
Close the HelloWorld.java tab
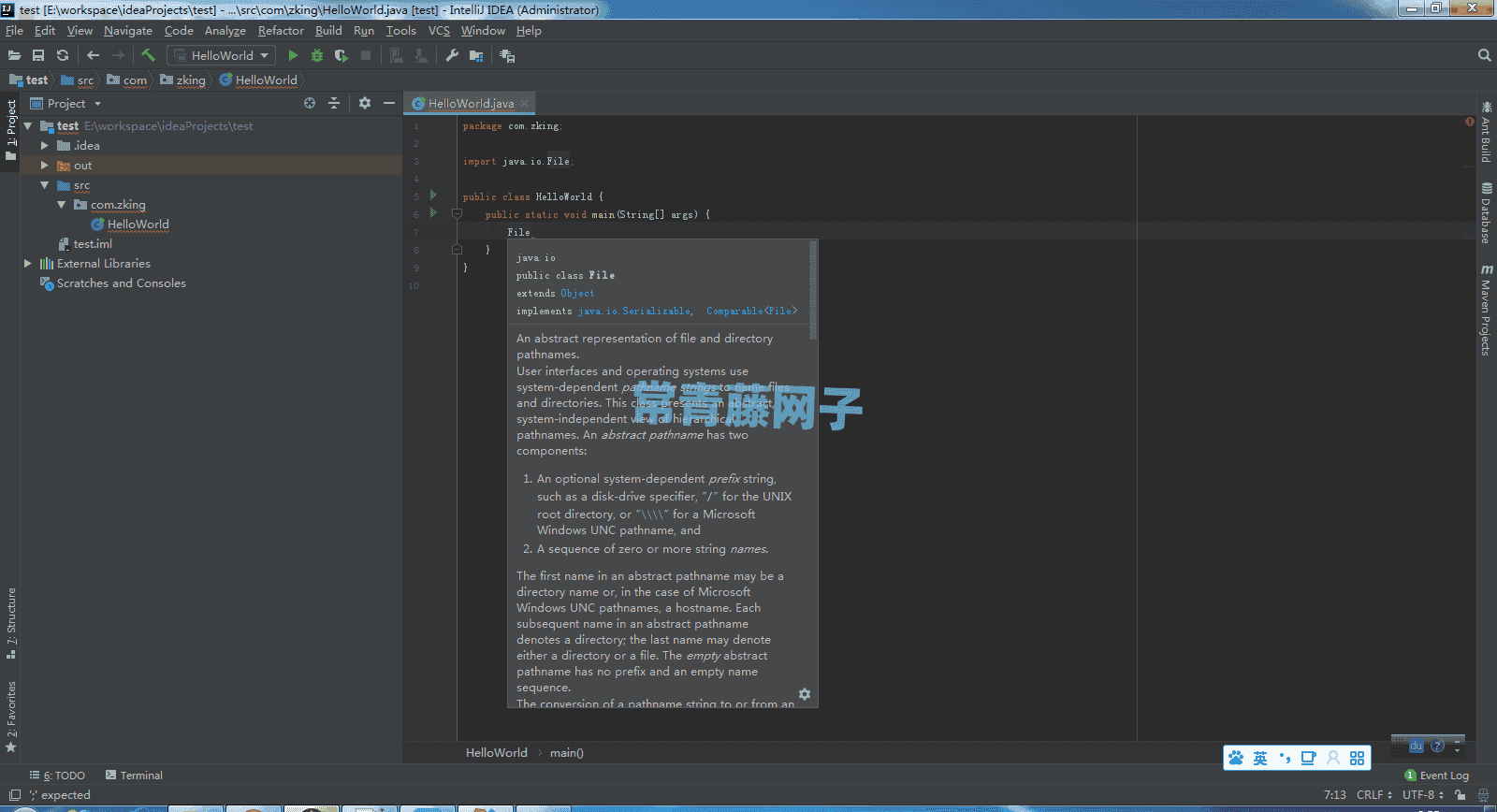point(525,103)
